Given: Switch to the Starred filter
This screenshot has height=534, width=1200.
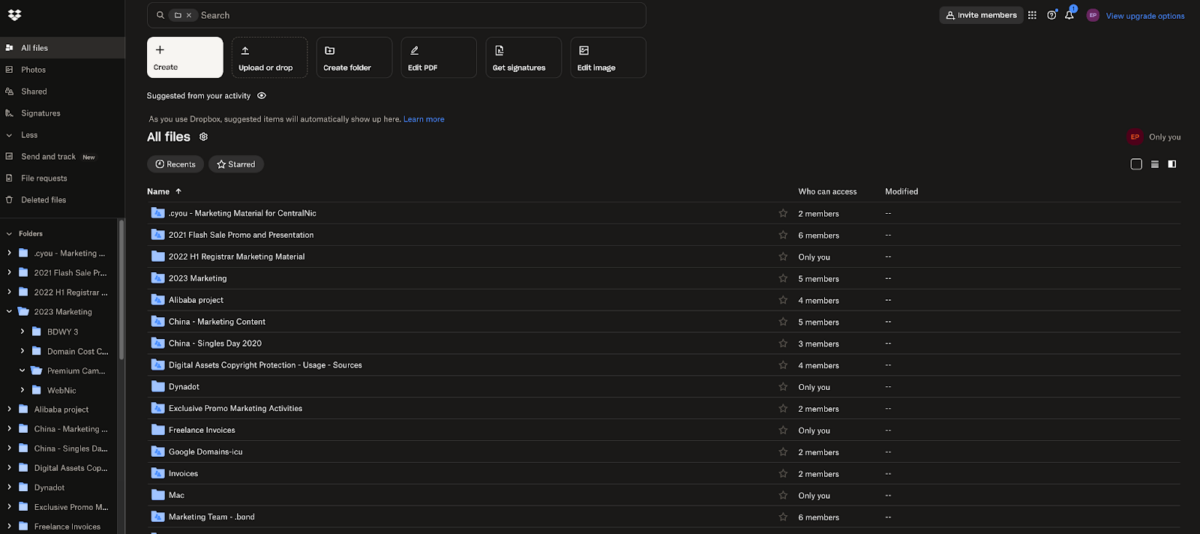Looking at the screenshot, I should pos(236,164).
